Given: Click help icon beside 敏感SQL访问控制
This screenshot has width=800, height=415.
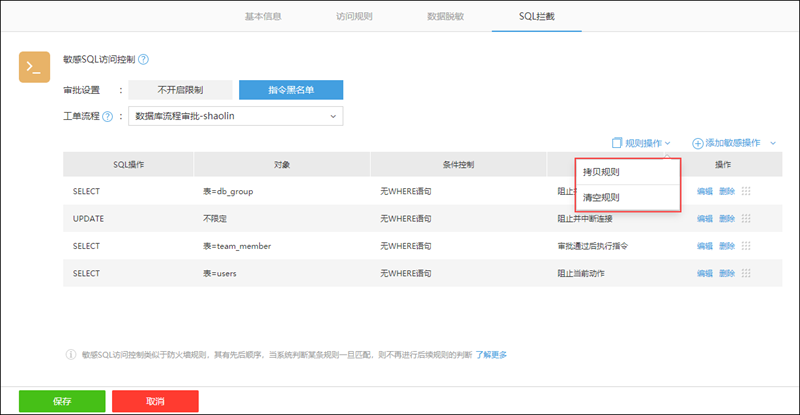Looking at the screenshot, I should 144,60.
